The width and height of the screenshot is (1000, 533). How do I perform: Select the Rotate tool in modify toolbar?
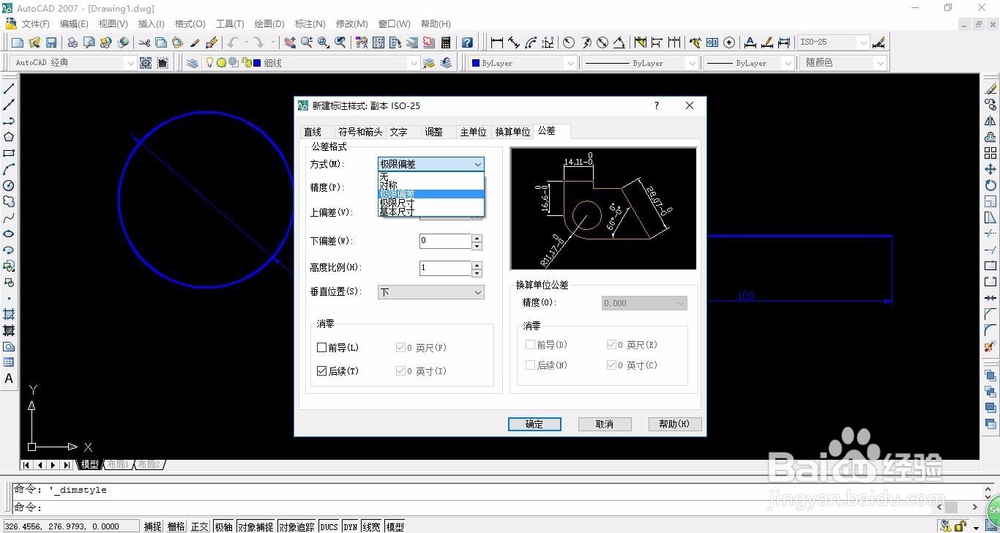click(990, 186)
